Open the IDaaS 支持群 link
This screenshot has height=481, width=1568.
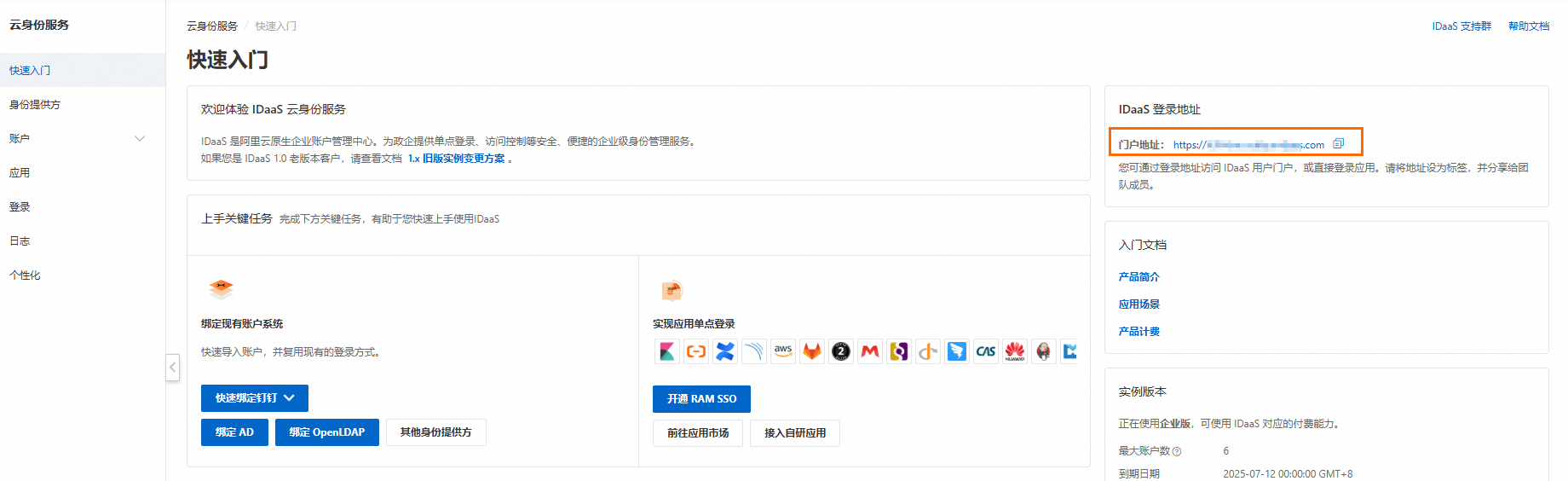point(1461,26)
